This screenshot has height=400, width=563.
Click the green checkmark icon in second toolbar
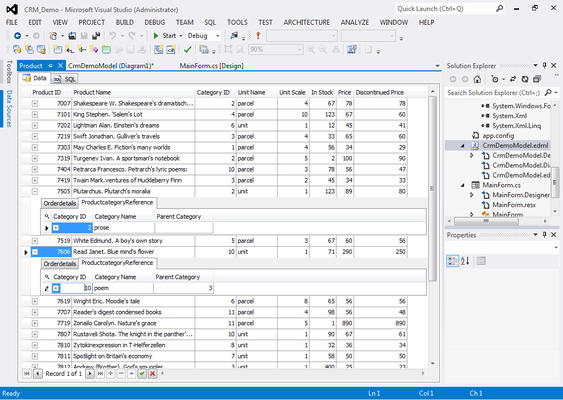(187, 50)
